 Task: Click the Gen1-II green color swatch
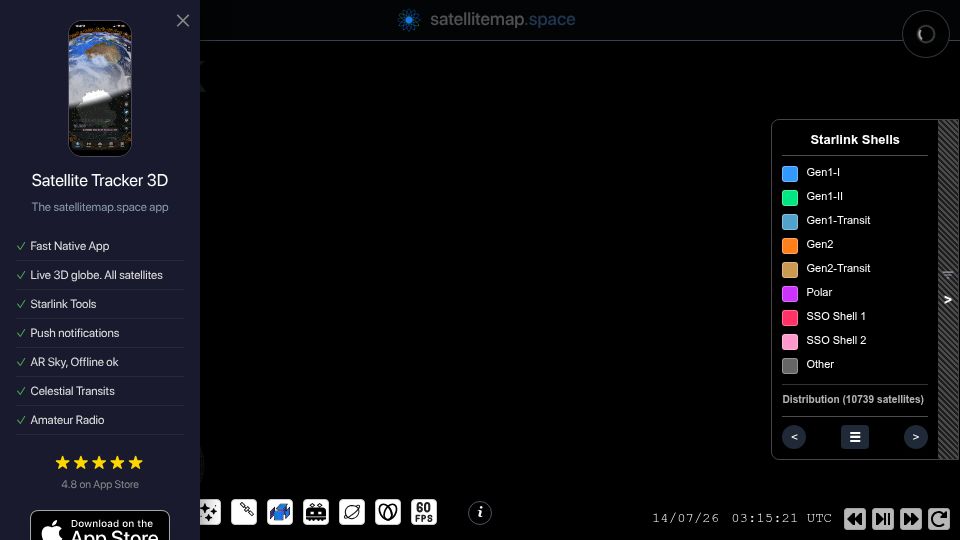[x=790, y=198]
